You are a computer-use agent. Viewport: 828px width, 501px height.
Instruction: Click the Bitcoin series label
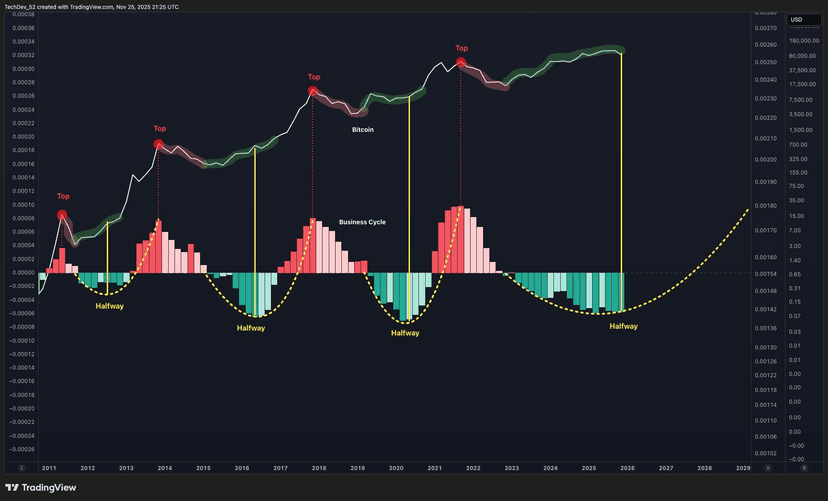(x=362, y=130)
